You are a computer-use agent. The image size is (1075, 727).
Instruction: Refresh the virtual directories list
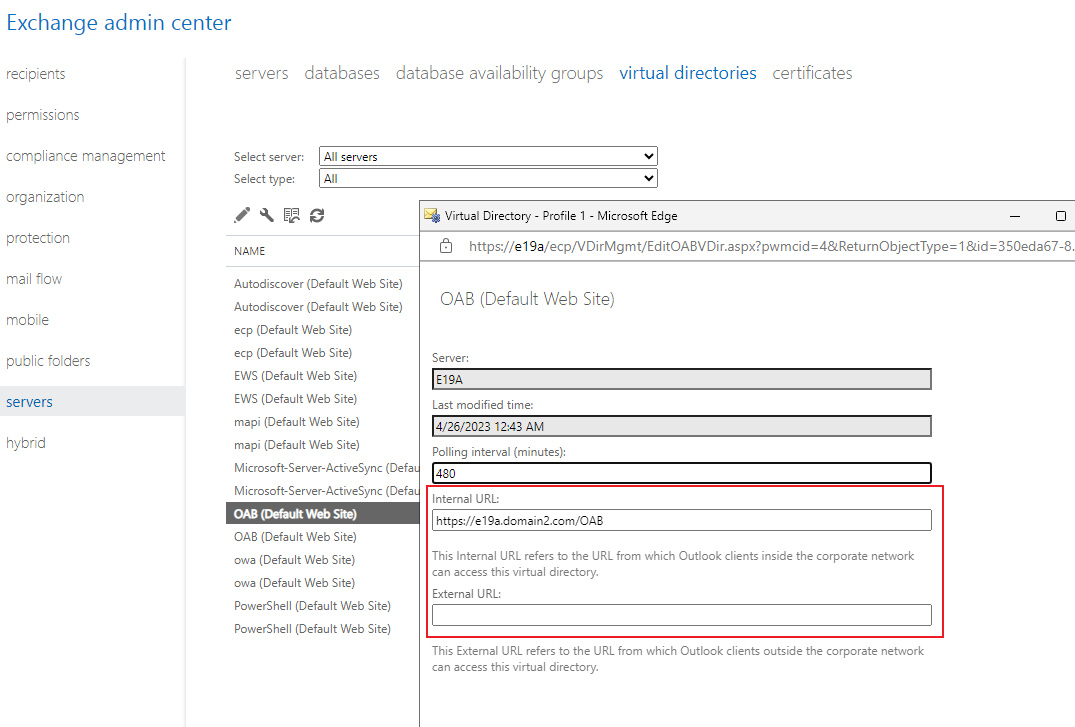[x=317, y=215]
